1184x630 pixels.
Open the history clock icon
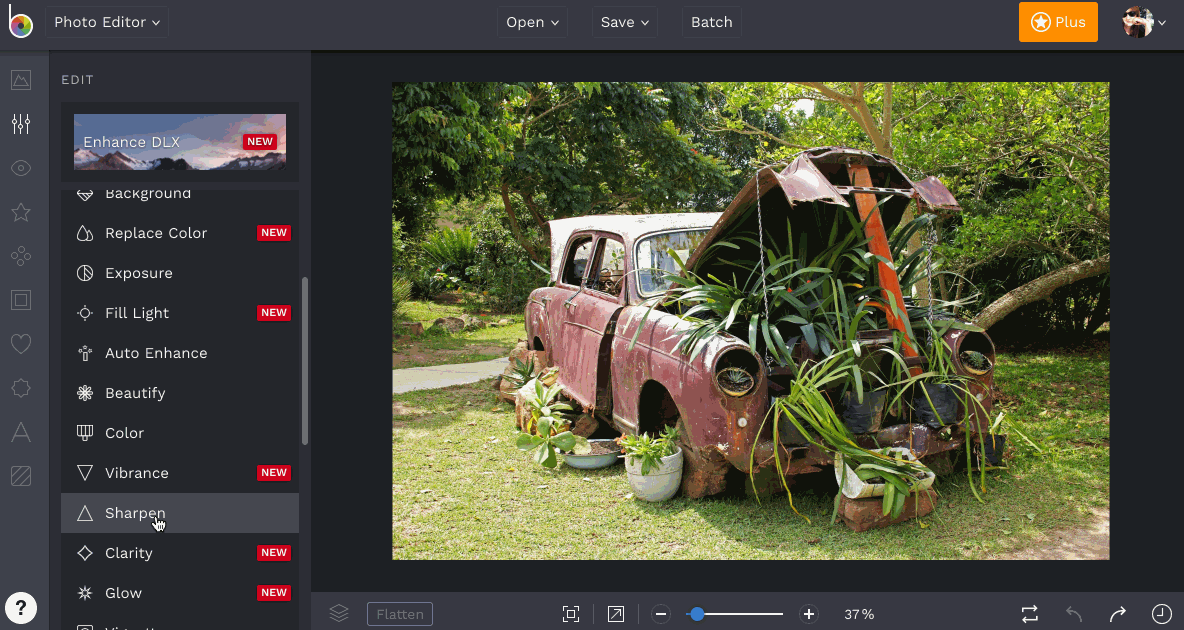1161,613
